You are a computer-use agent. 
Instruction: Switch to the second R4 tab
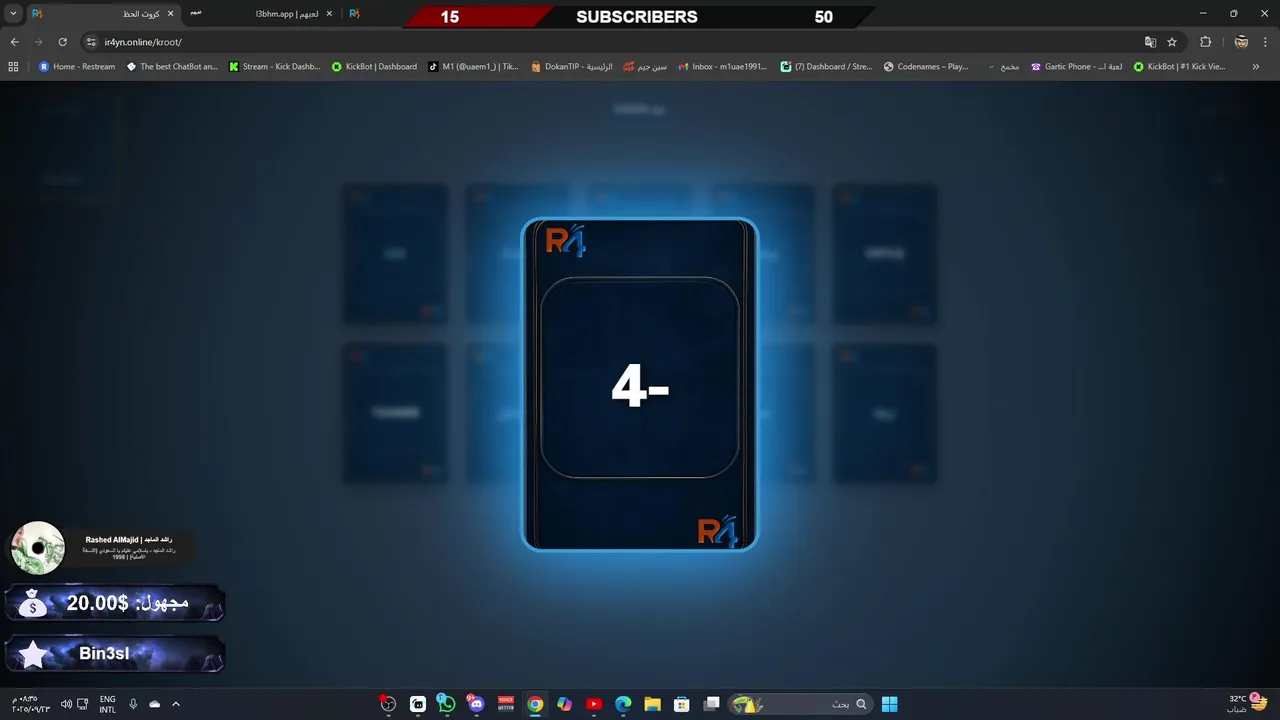tap(356, 14)
